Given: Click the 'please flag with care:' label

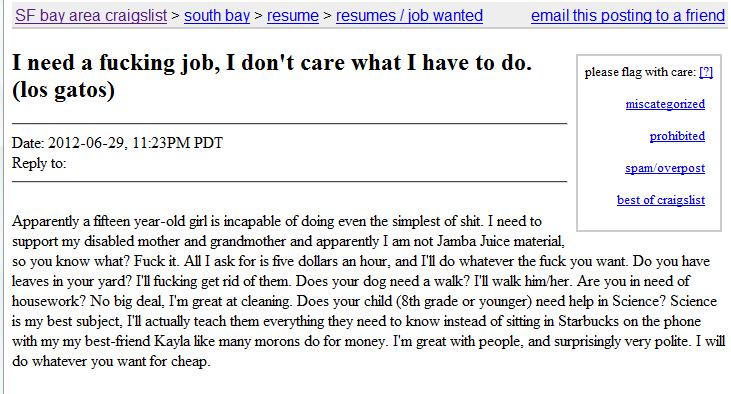Looking at the screenshot, I should click(x=640, y=72).
